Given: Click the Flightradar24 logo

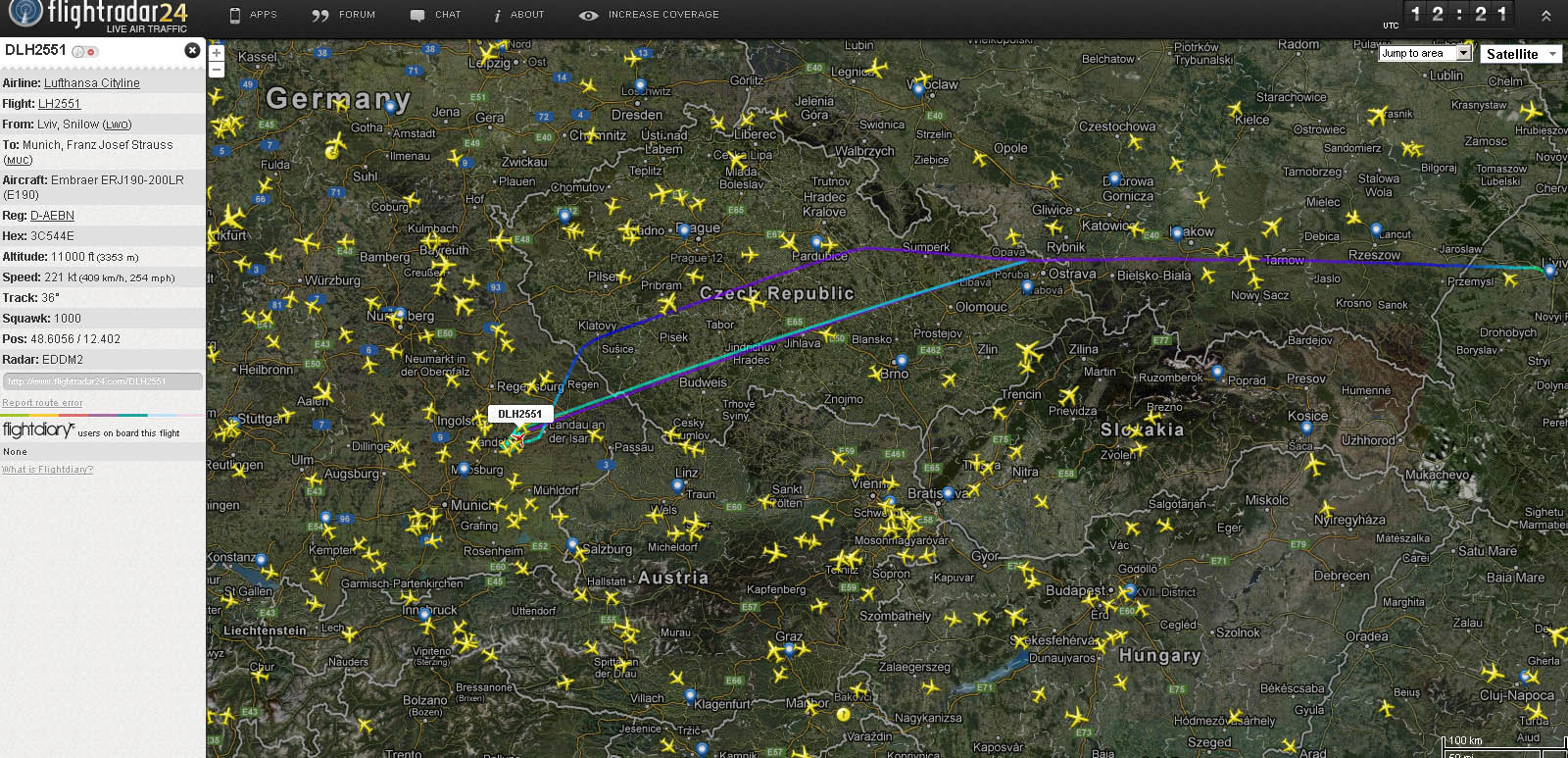Looking at the screenshot, I should coord(98,16).
